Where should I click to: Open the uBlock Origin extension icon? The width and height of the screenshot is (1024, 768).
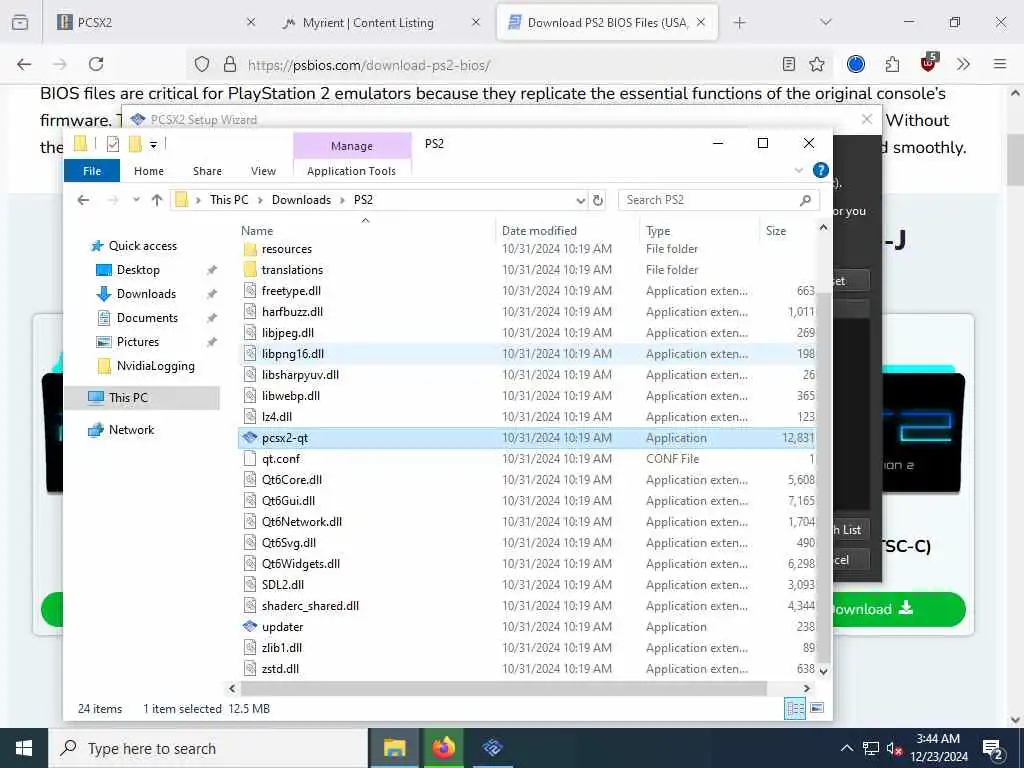[x=928, y=63]
